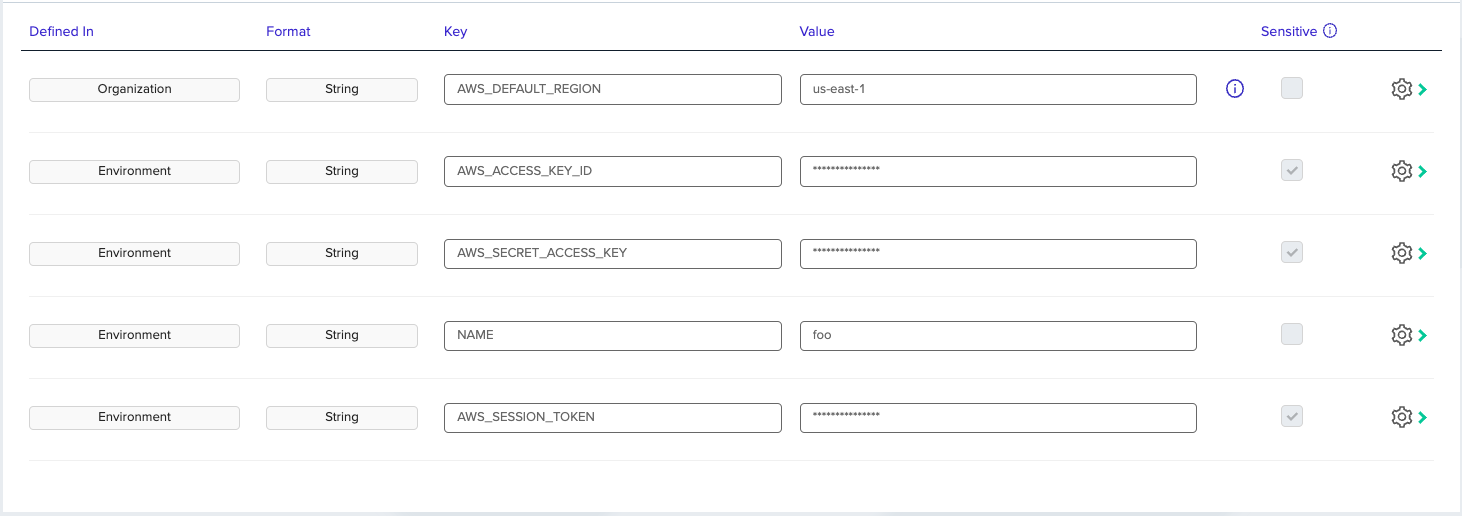This screenshot has height=516, width=1462.
Task: Click the AWS_SECRET_ACCESS_KEY masked value field
Action: click(997, 253)
